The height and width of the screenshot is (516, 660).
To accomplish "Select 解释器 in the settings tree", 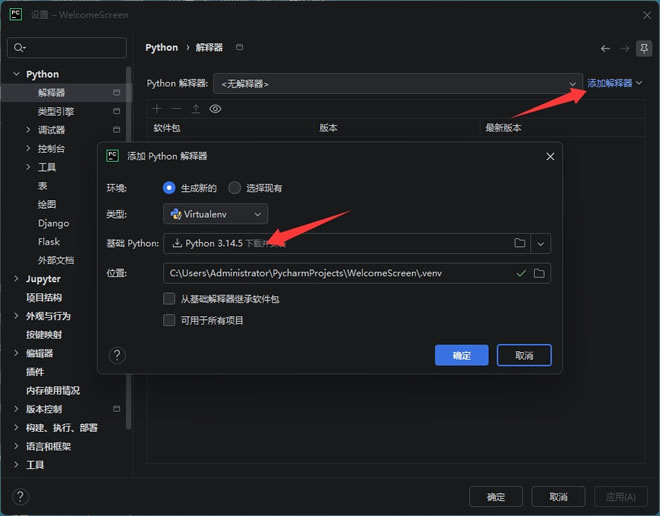I will 51,93.
